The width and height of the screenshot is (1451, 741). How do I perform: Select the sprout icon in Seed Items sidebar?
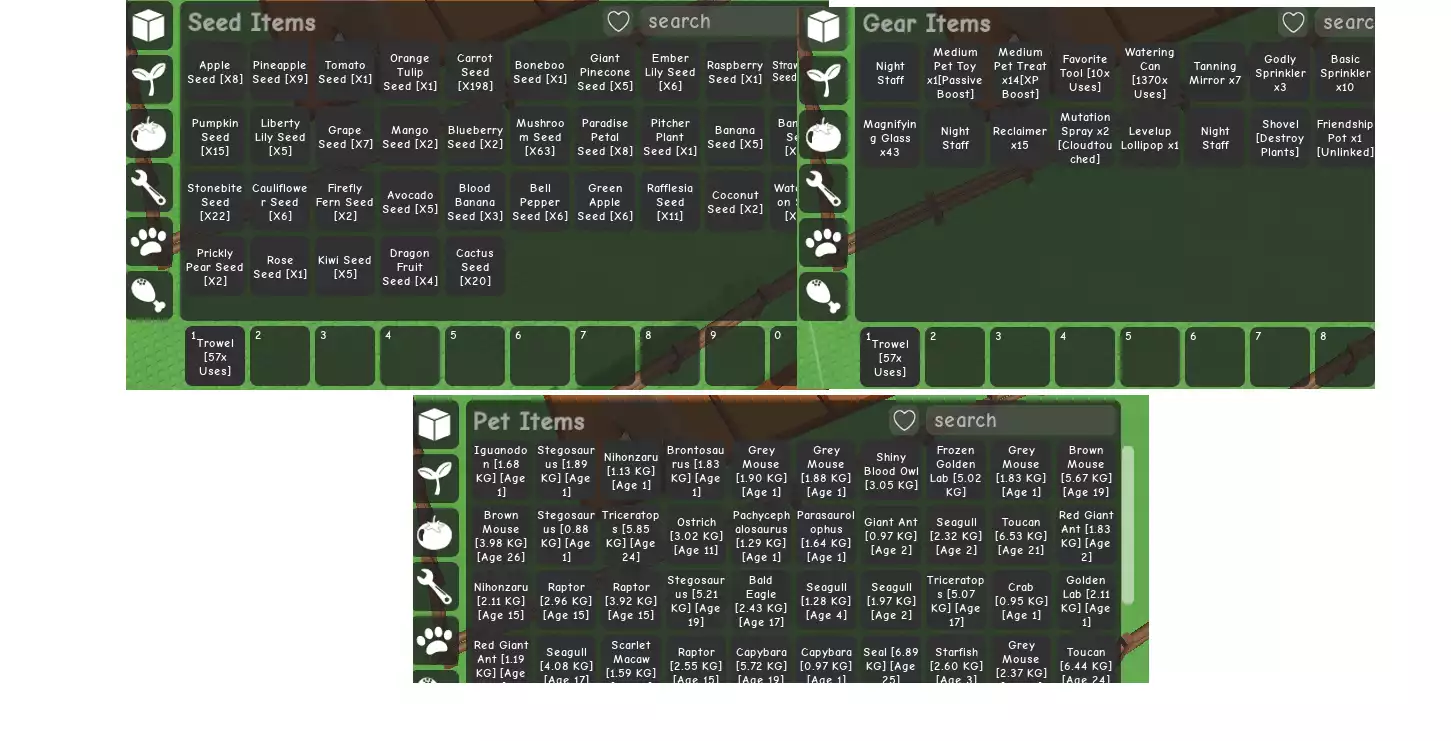[x=149, y=79]
